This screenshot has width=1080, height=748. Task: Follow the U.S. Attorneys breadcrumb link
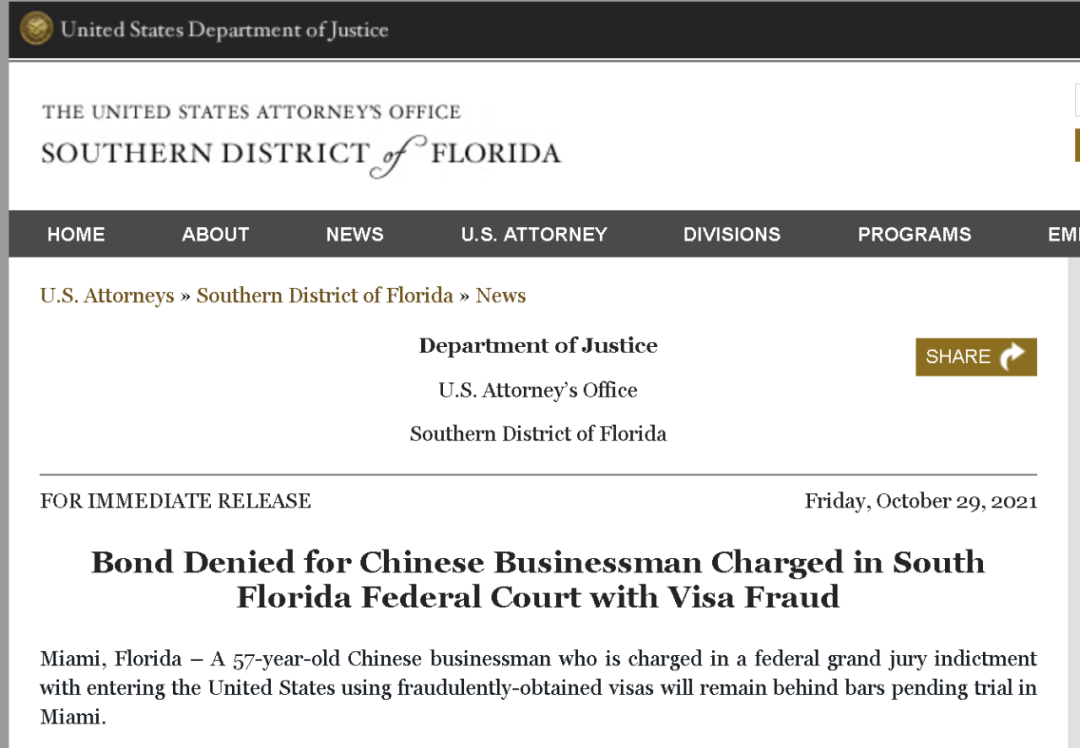click(107, 296)
